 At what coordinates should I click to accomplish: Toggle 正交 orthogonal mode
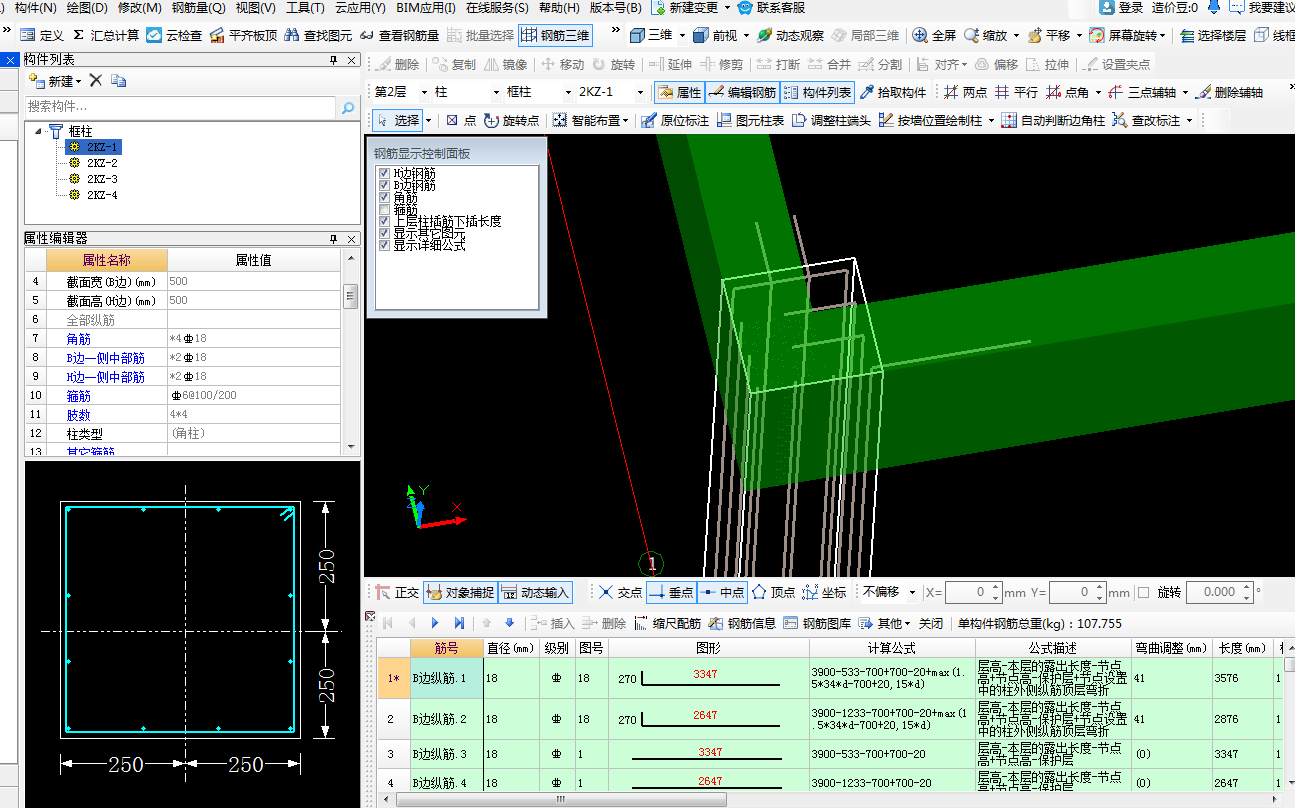click(x=397, y=592)
